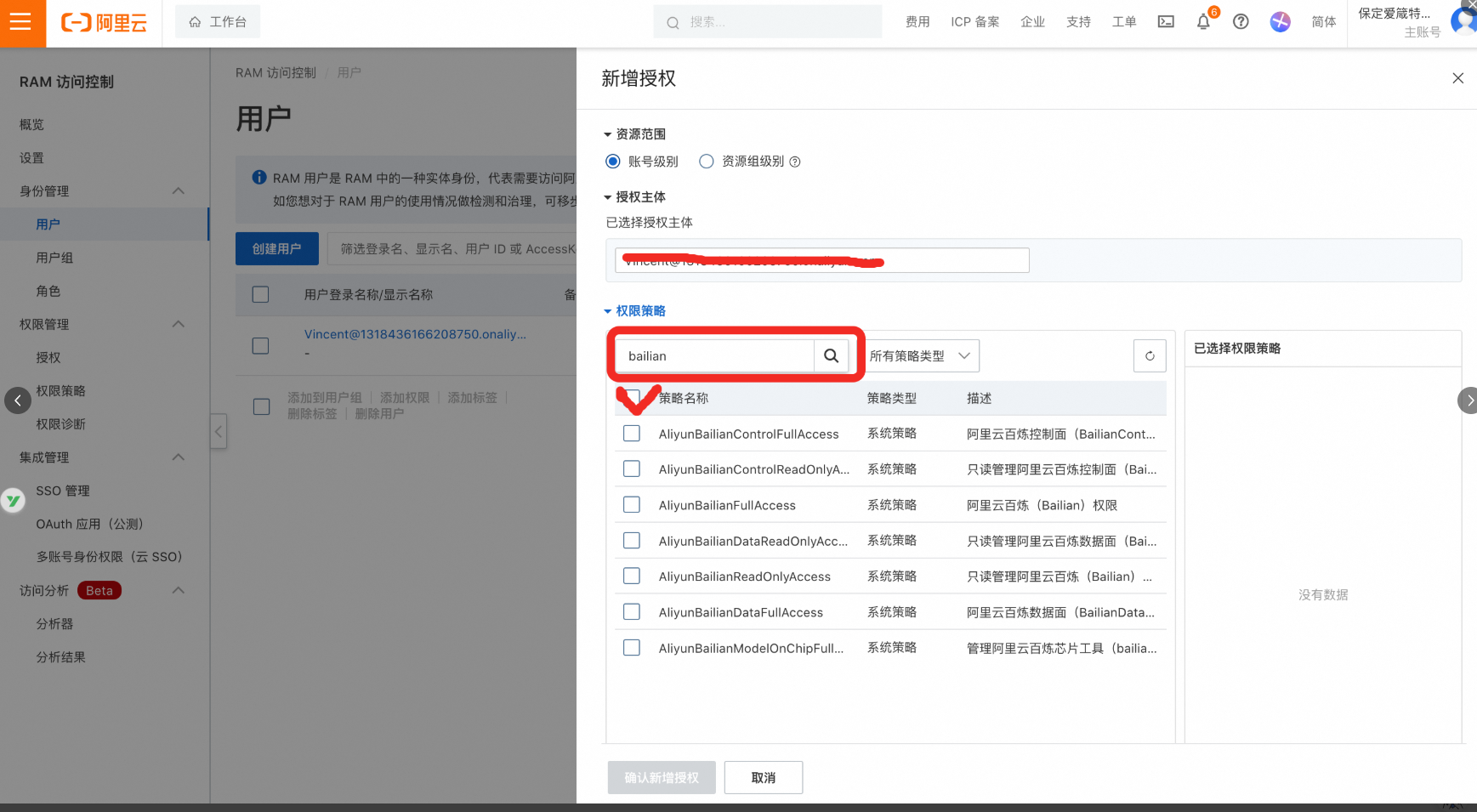Go to 权限诊断 in sidebar
The height and width of the screenshot is (812, 1477).
(60, 424)
